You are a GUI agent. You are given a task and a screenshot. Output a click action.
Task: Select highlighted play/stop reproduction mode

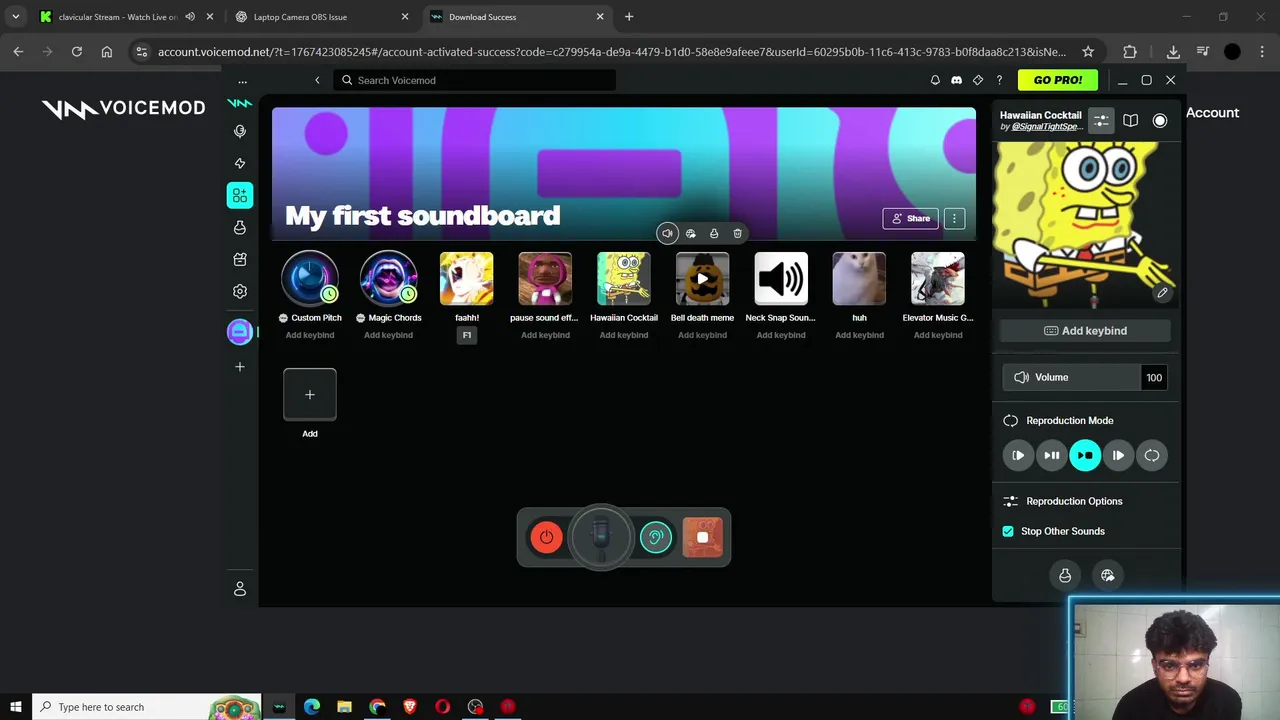point(1085,455)
